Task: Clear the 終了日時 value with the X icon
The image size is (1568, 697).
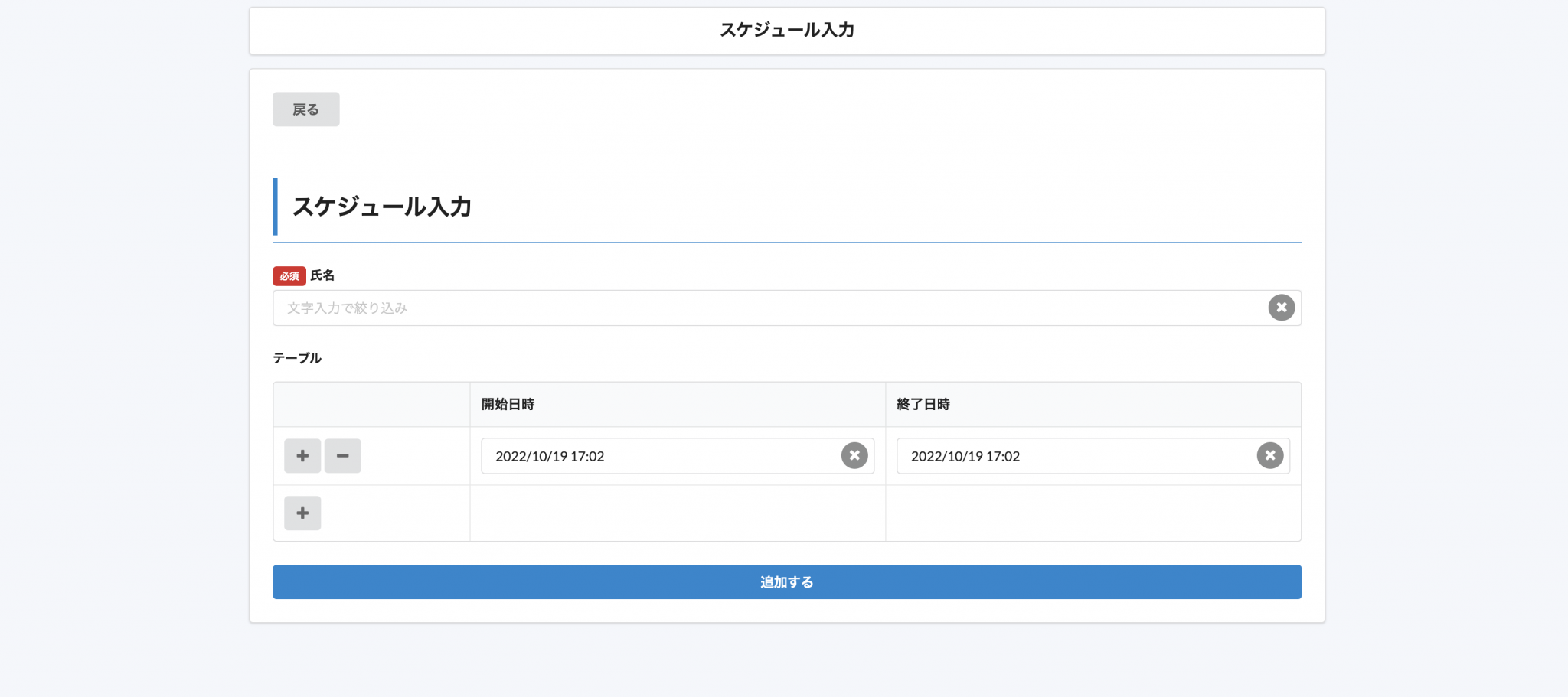Action: [x=1269, y=456]
